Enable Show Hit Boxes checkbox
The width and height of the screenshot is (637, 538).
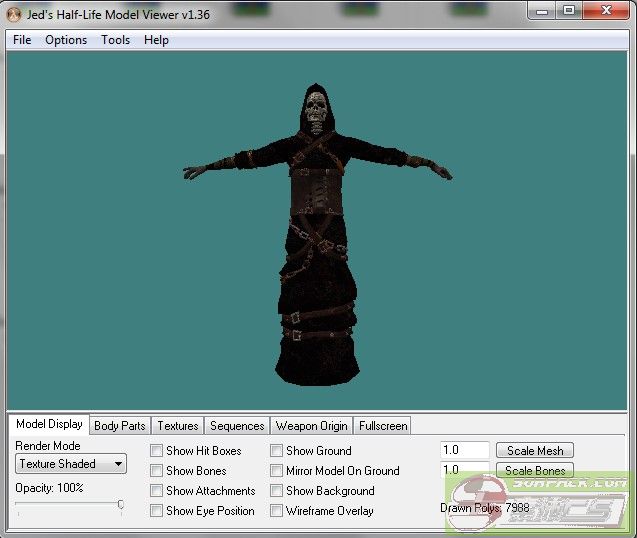(x=156, y=451)
